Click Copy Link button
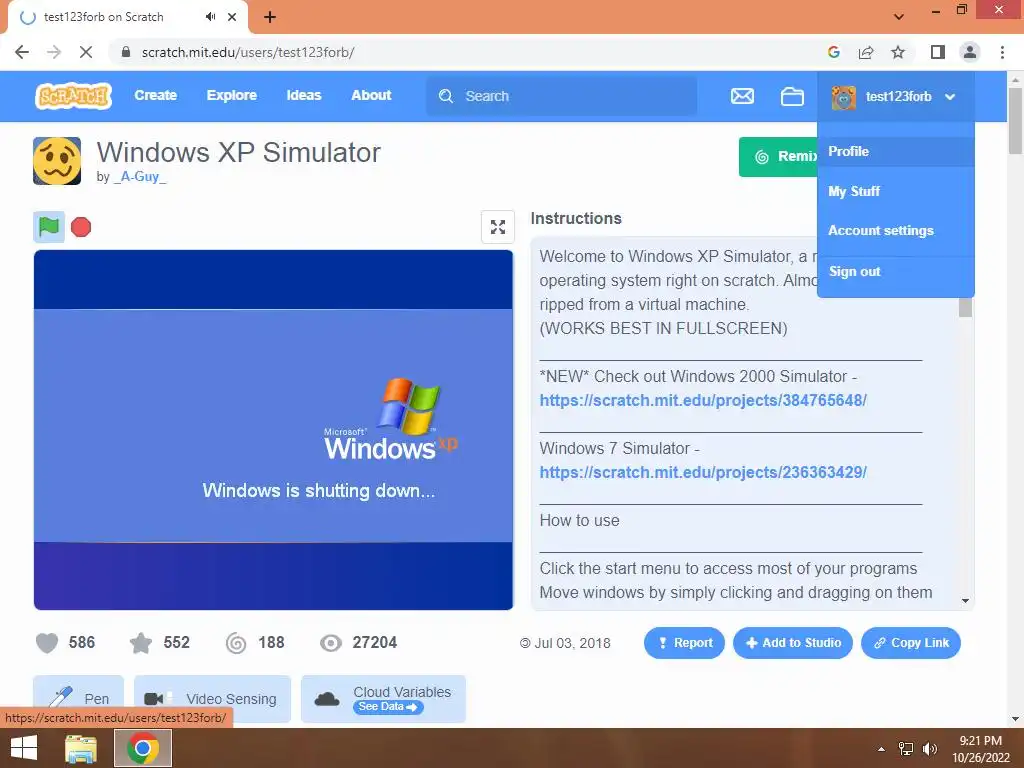The width and height of the screenshot is (1024, 768). click(x=911, y=643)
